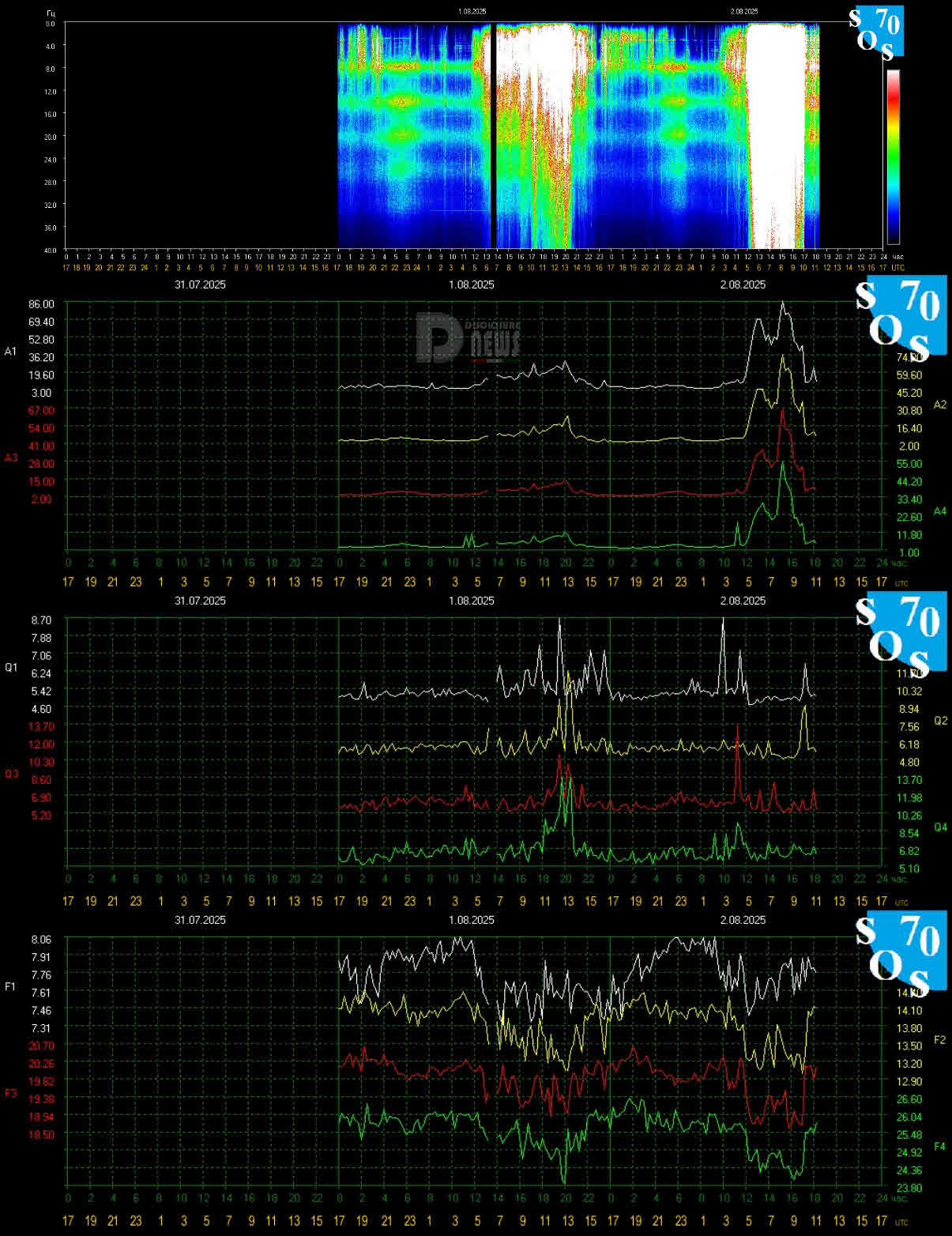
Task: Click the yellow 8.94 value on Q2 scale
Action: click(x=909, y=709)
